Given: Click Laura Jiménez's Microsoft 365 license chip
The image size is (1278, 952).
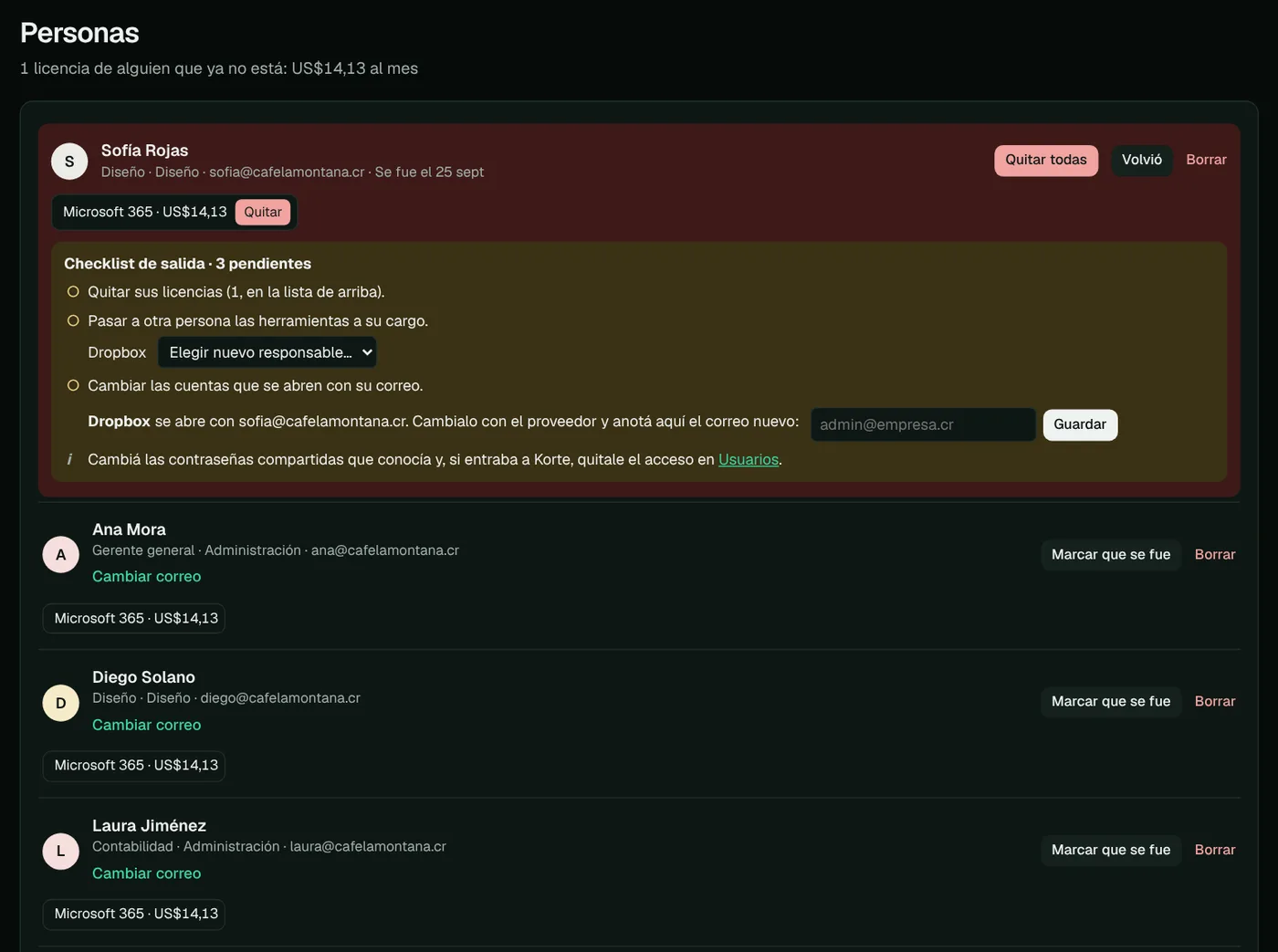Looking at the screenshot, I should pyautogui.click(x=134, y=914).
